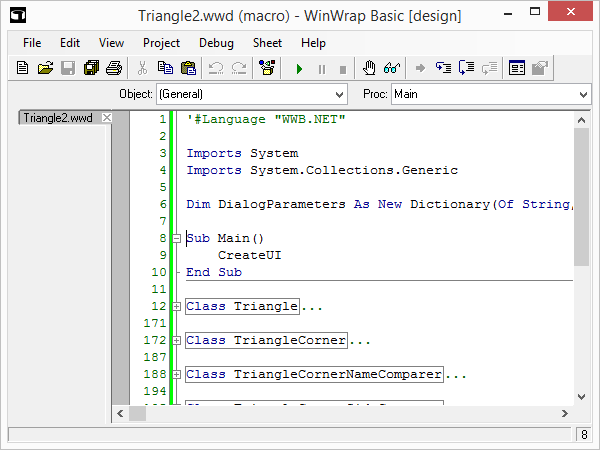Screen dimensions: 600x450
Task: Collapse the Sub Main code block
Action: tap(177, 239)
